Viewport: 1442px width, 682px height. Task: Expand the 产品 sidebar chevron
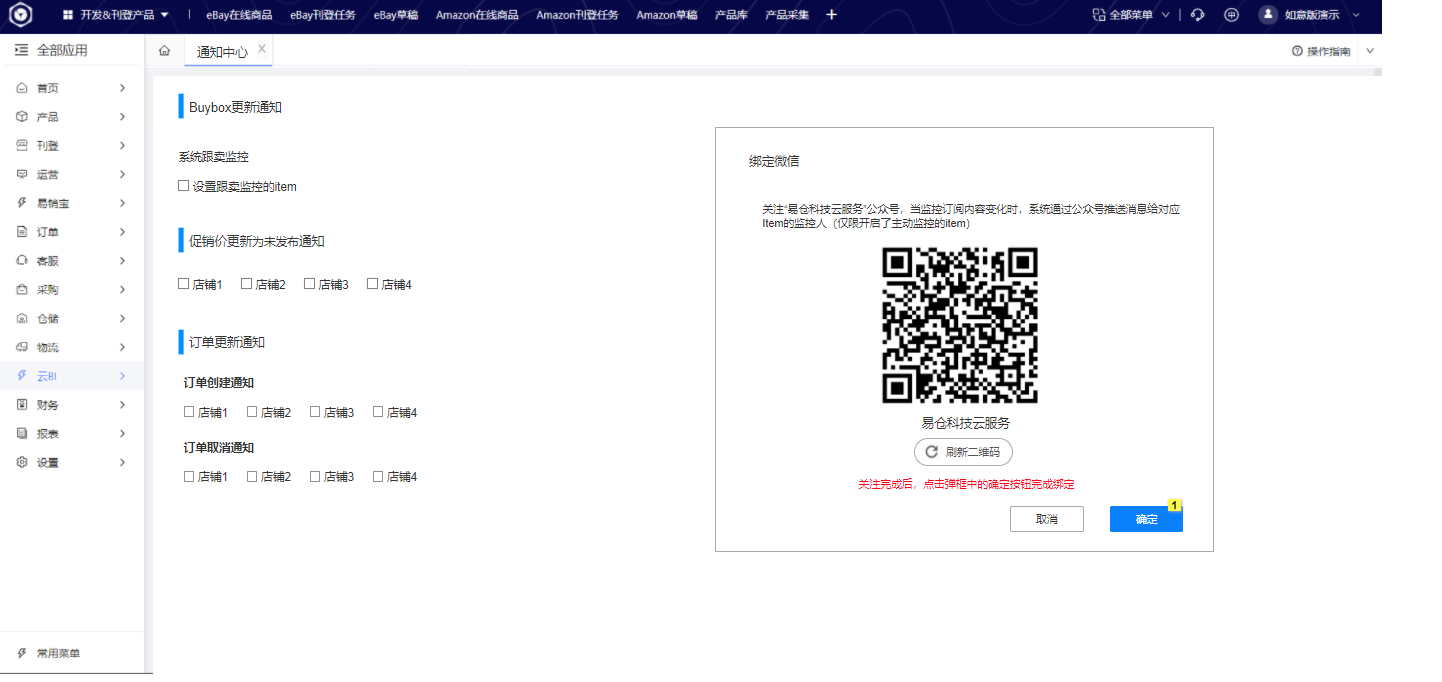(122, 117)
